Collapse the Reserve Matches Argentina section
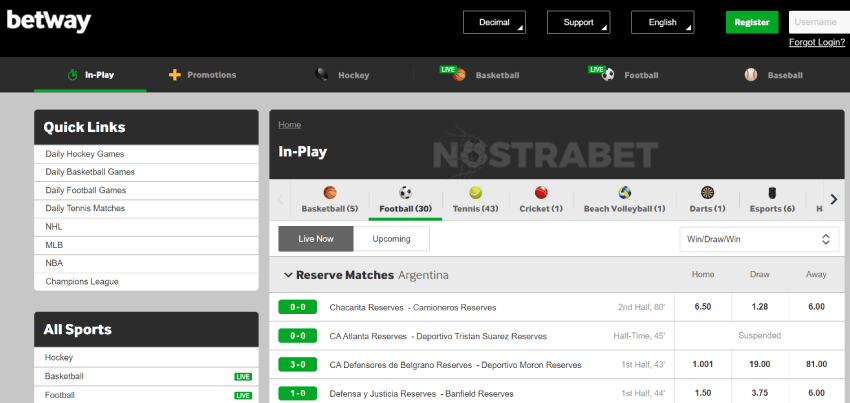Screen dimensions: 850x403 point(288,275)
